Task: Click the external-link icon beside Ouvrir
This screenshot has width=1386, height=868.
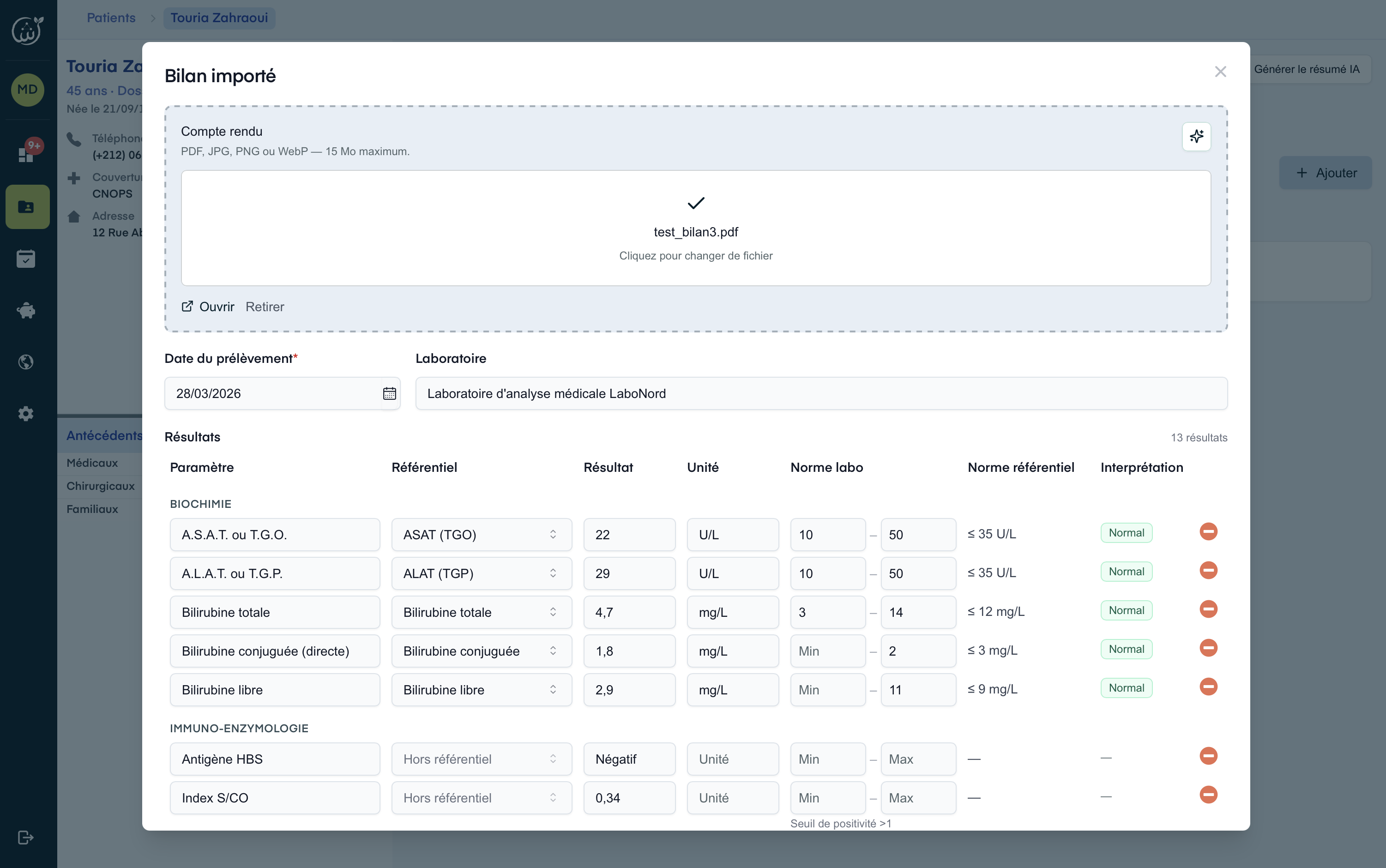Action: point(187,307)
